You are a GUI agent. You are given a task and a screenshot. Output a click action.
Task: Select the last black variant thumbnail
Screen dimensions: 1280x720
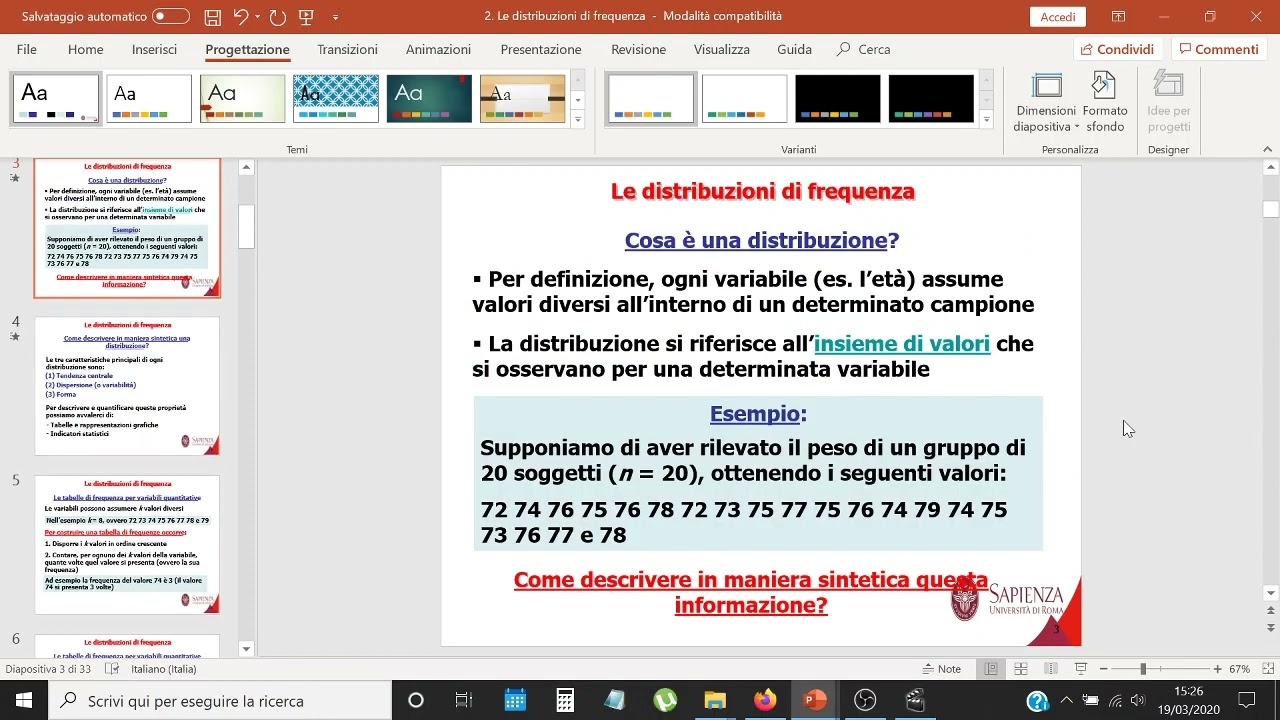(931, 98)
